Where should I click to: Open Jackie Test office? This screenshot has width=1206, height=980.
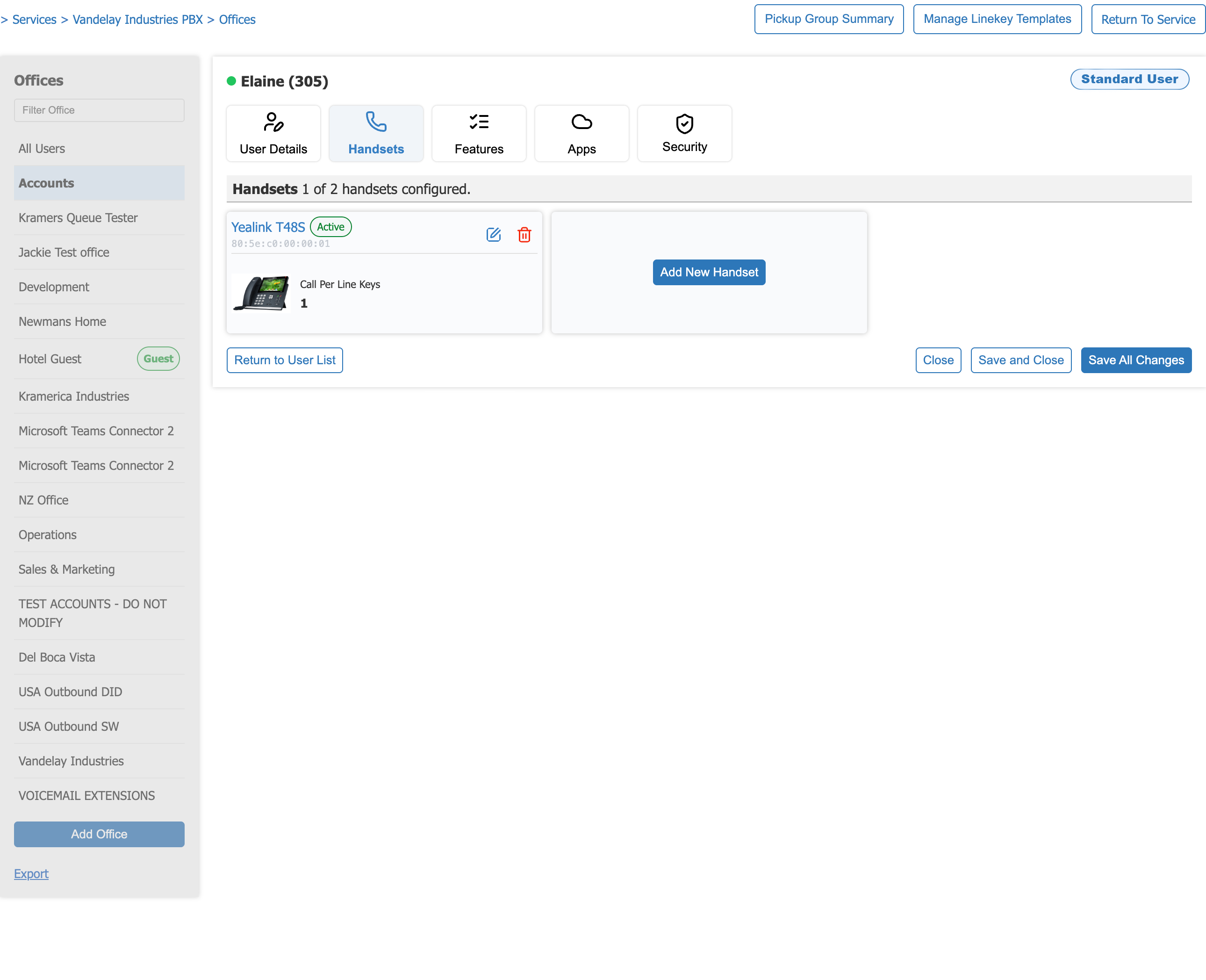[x=99, y=252]
